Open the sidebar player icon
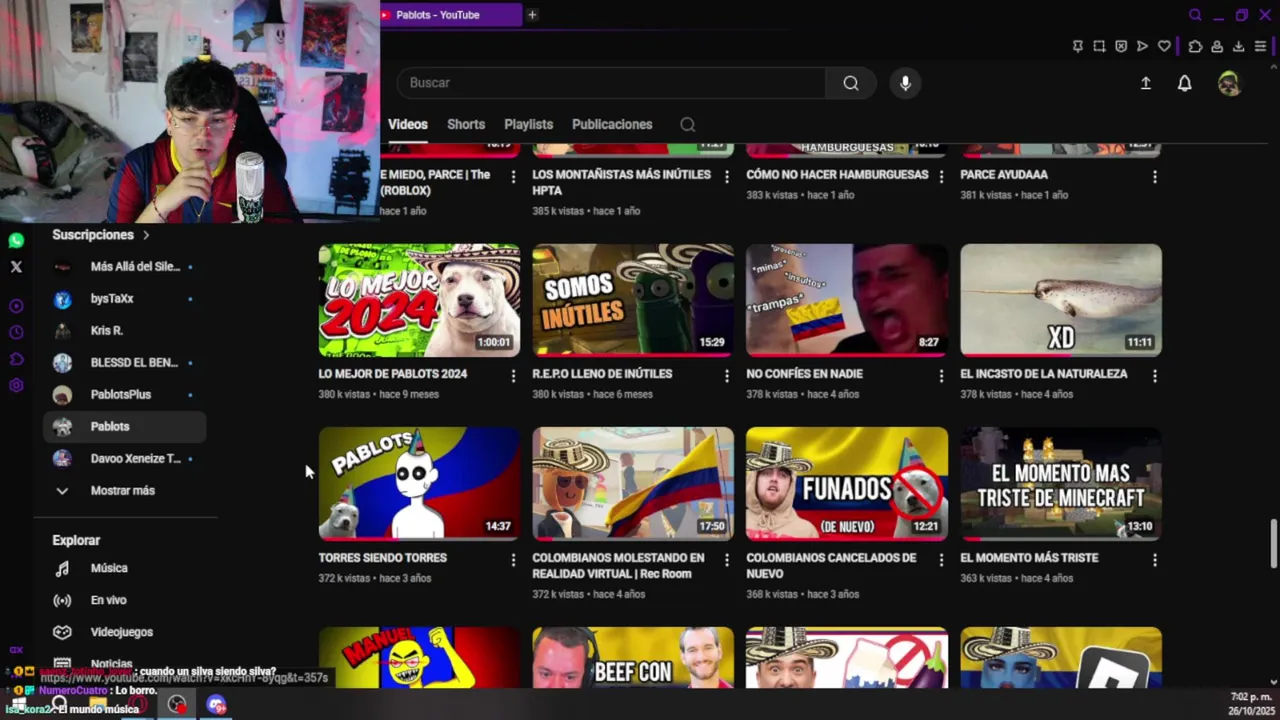The image size is (1280, 720). [16, 306]
